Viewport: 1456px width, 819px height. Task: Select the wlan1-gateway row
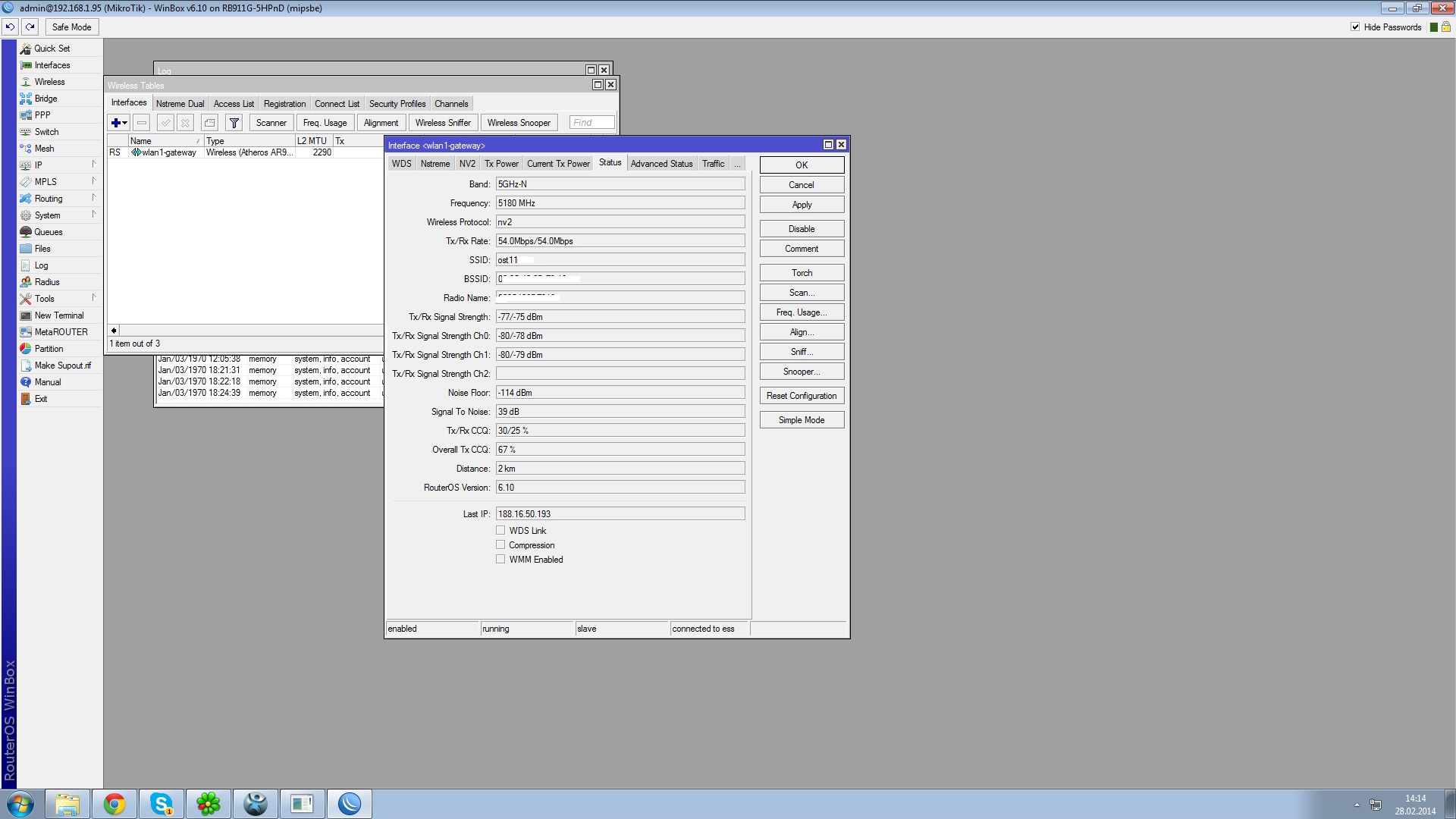(246, 152)
